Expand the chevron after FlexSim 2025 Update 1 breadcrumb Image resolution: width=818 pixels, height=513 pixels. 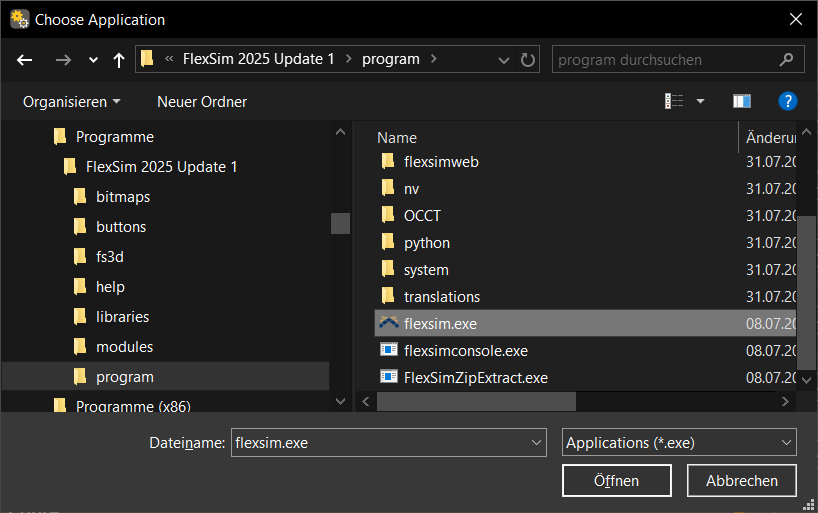(348, 59)
